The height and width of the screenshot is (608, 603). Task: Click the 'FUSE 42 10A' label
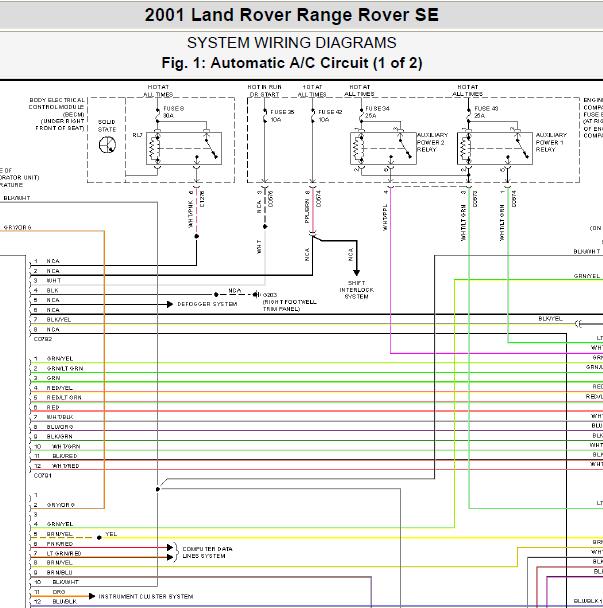(330, 116)
